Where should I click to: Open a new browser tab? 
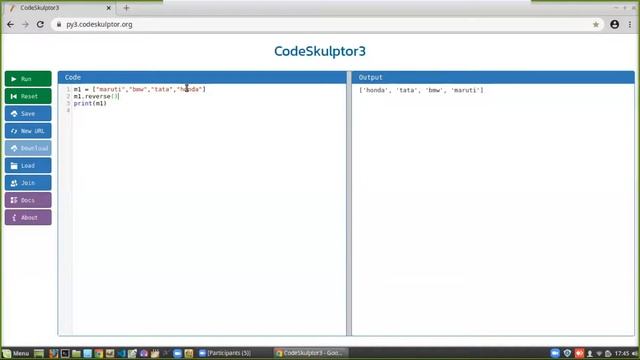pos(127,8)
